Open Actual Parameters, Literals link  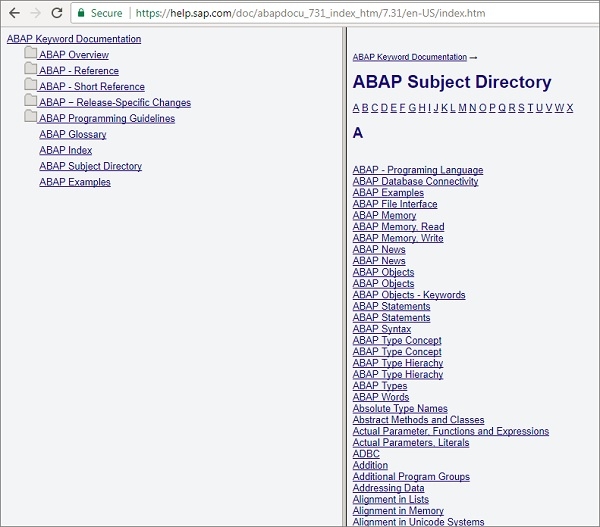[411, 443]
